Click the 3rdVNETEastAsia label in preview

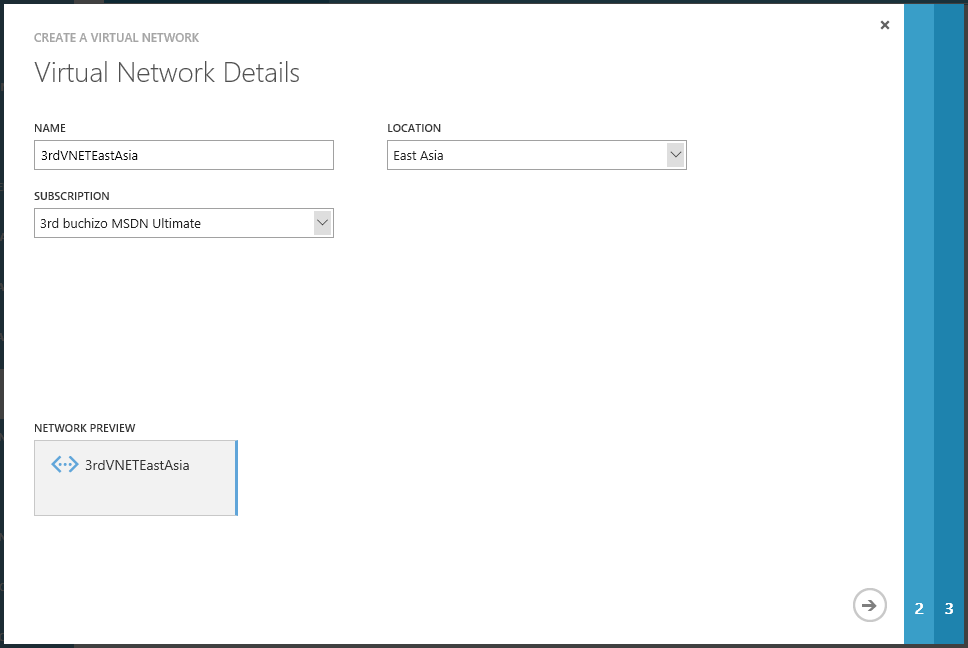137,465
